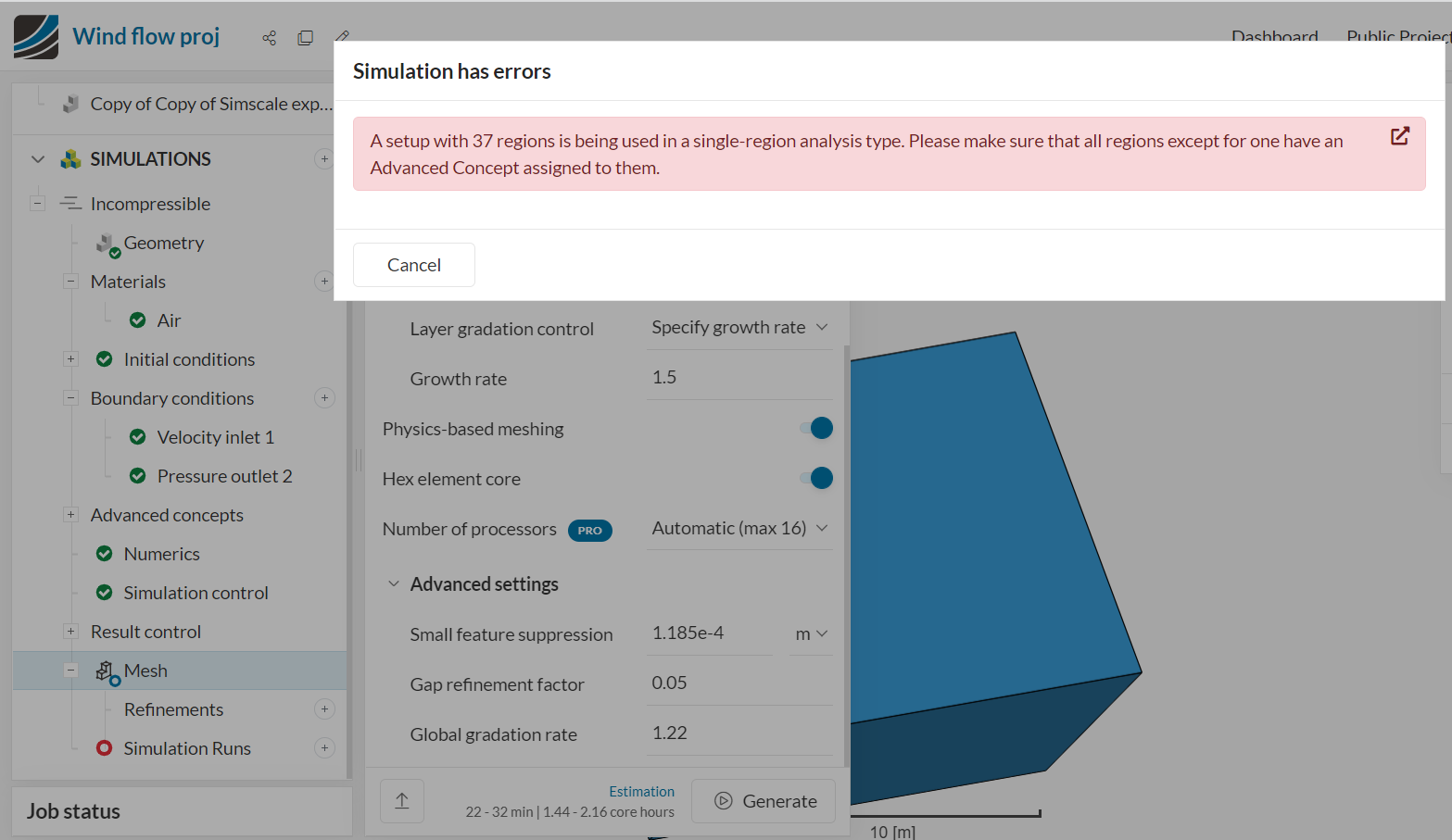Collapse the Advanced settings section
The image size is (1452, 840).
[394, 584]
